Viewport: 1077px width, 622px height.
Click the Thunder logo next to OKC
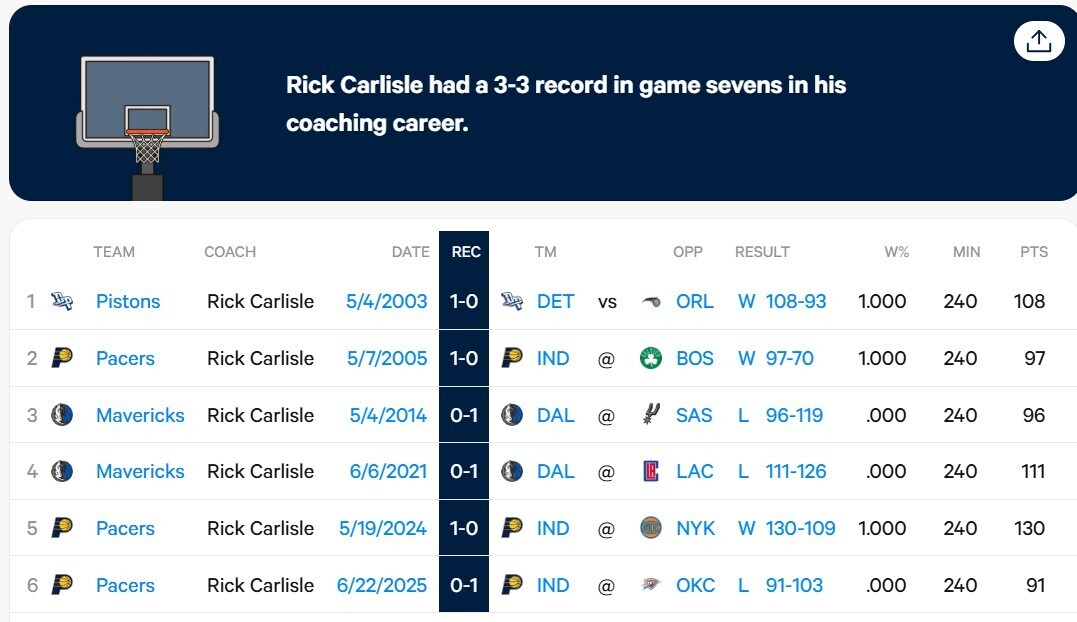(x=651, y=585)
